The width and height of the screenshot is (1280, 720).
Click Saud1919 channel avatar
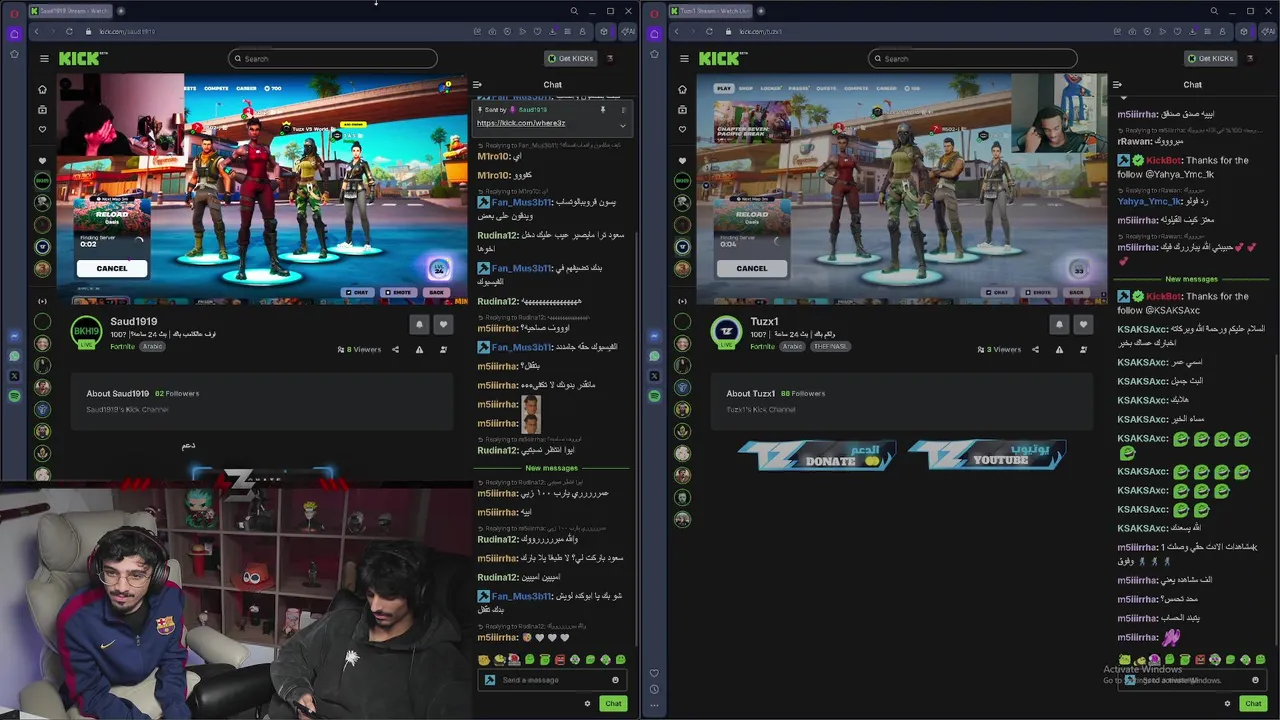86,332
